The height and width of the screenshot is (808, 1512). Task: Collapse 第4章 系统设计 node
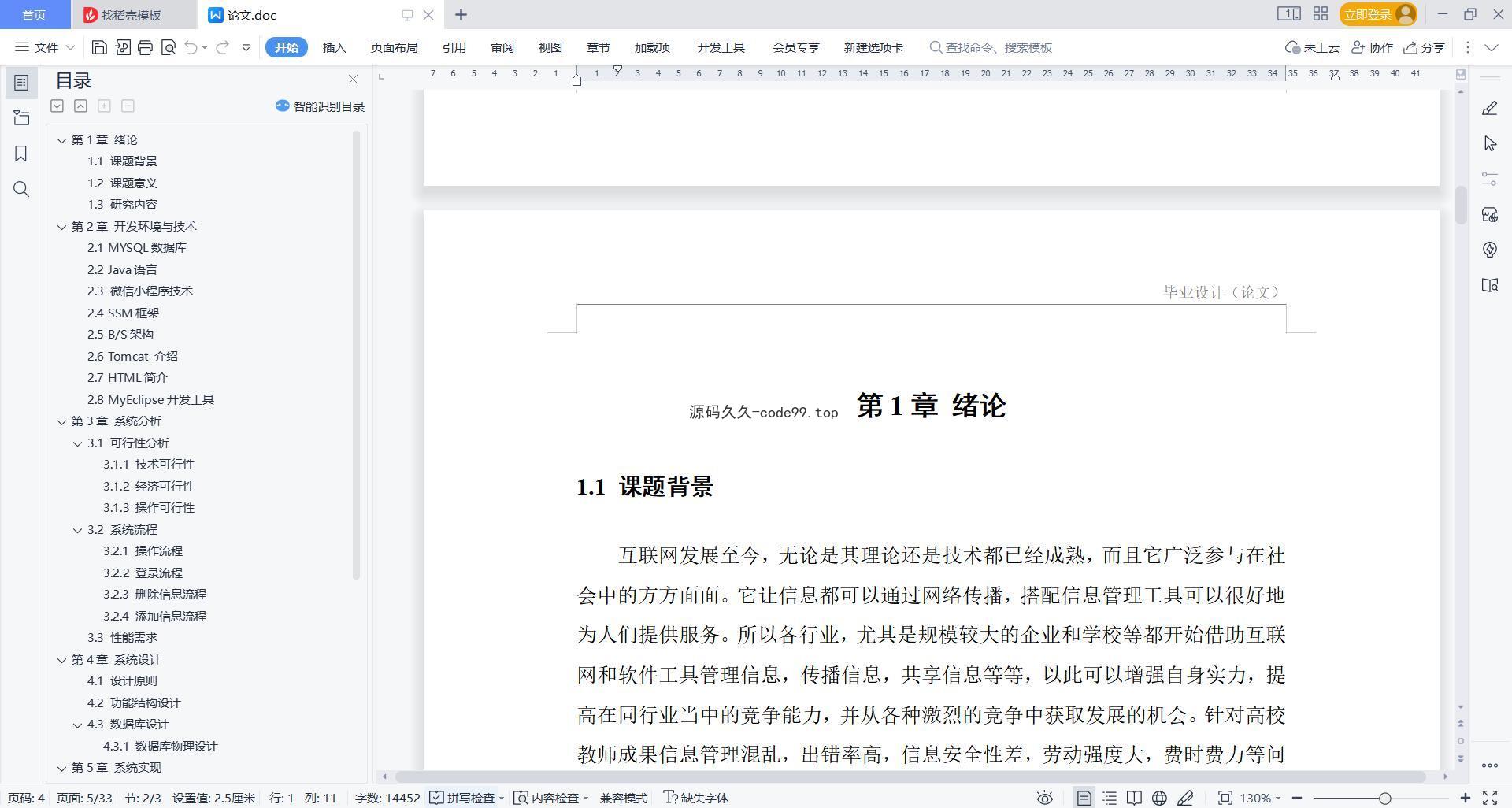pos(61,660)
